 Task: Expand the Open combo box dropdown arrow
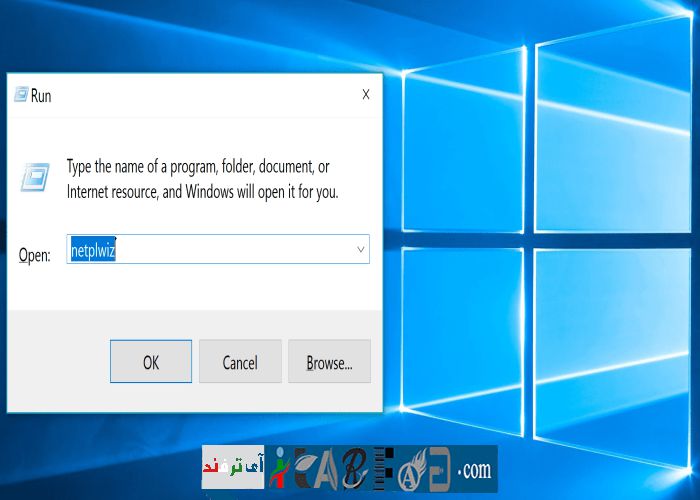360,250
